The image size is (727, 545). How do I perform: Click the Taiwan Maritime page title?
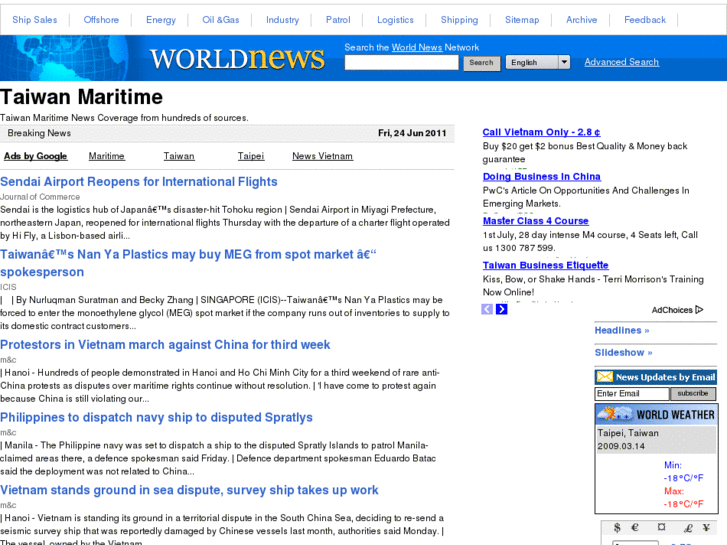pyautogui.click(x=82, y=97)
